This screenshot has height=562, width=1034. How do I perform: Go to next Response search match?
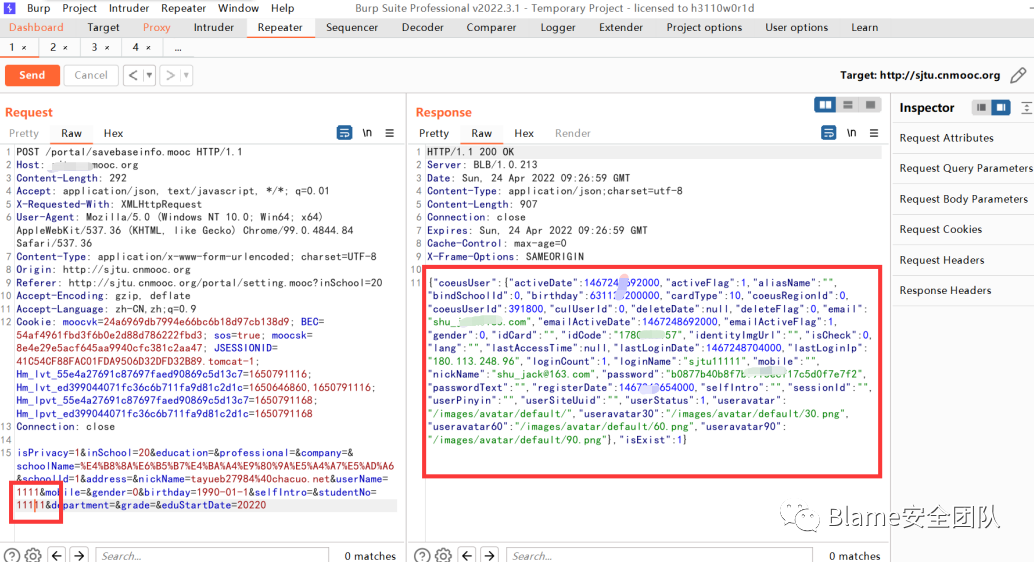coord(489,555)
